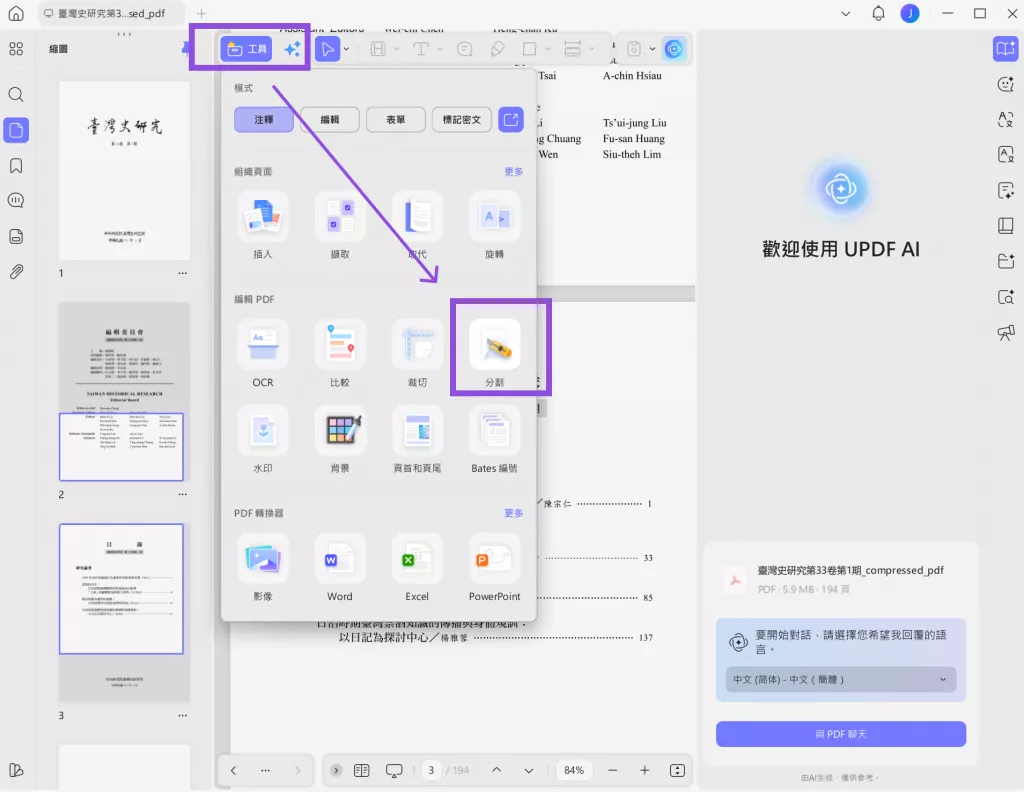Open the bookmarks panel in left sidebar
Screen dimensions: 1024x792
(16, 166)
